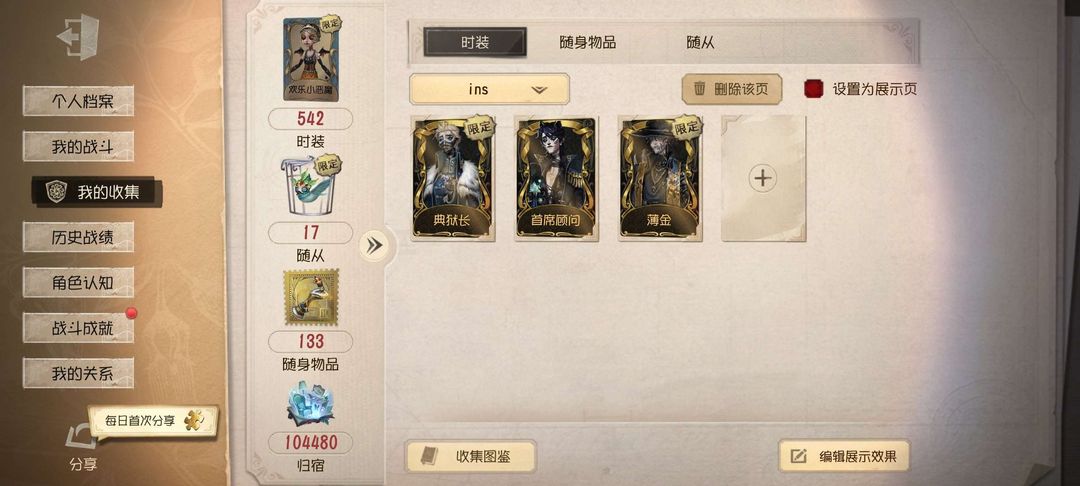Click the puzzle piece daily share badge

coord(195,419)
